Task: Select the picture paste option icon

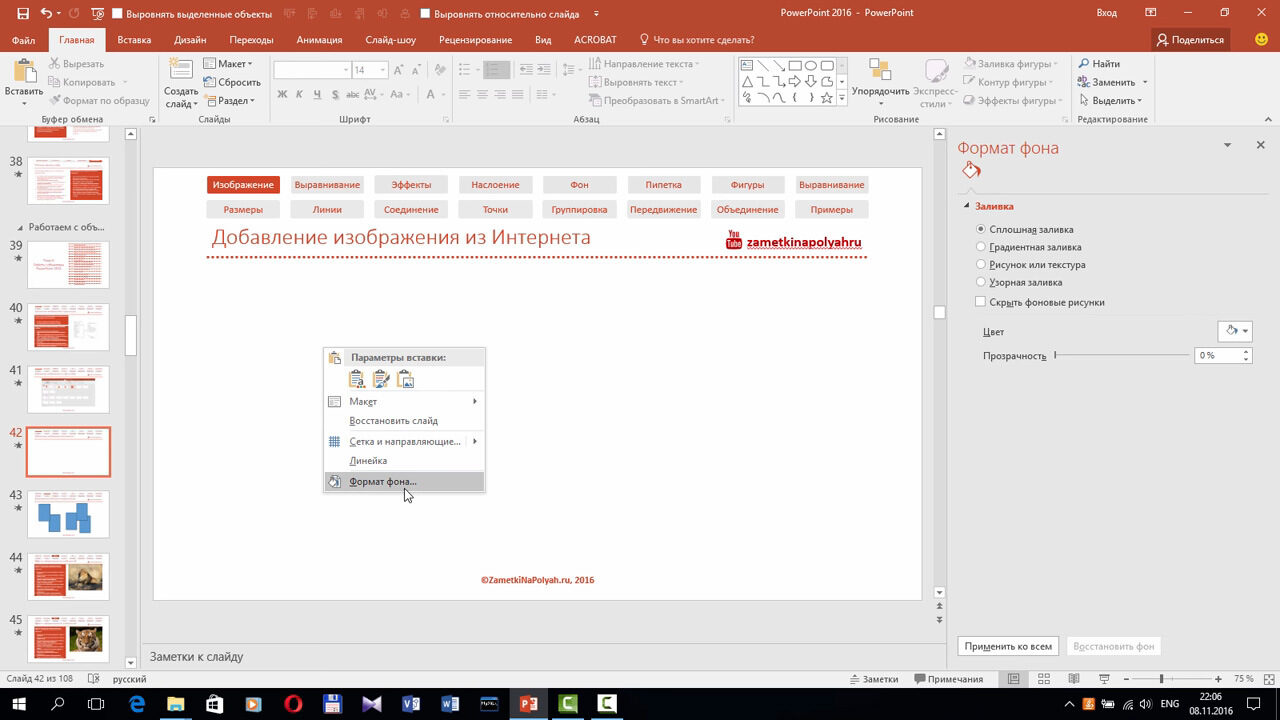Action: point(405,379)
